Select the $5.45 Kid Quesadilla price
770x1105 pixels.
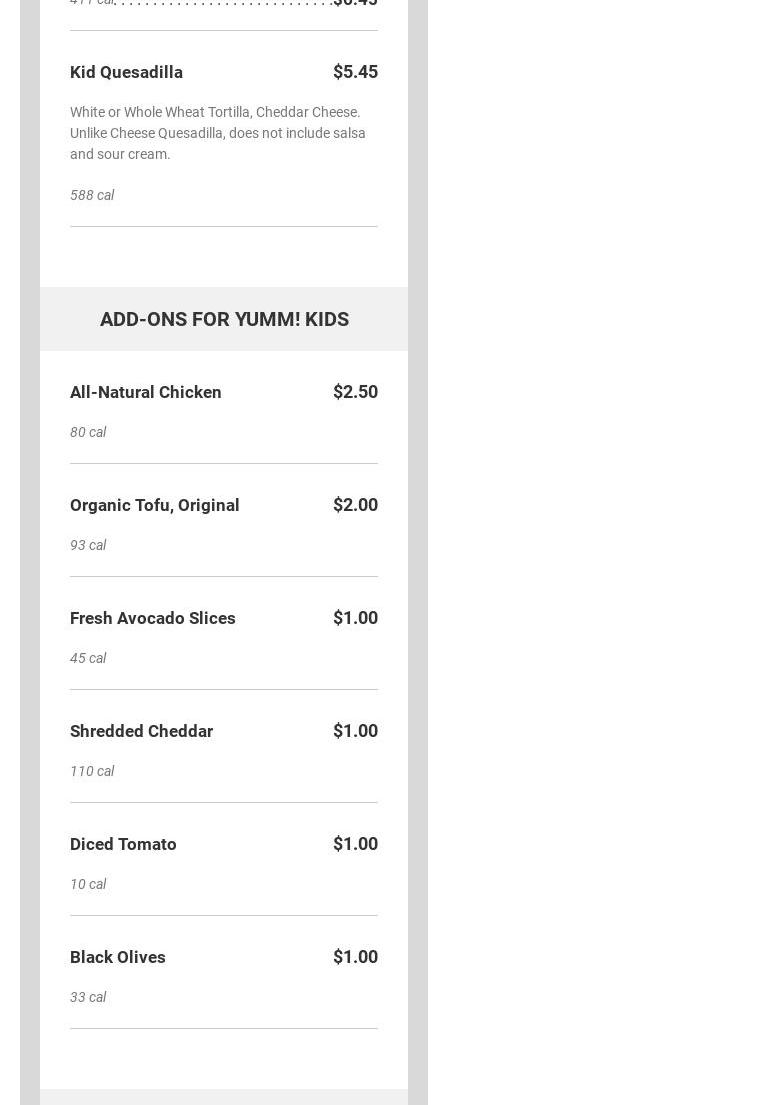(x=355, y=72)
